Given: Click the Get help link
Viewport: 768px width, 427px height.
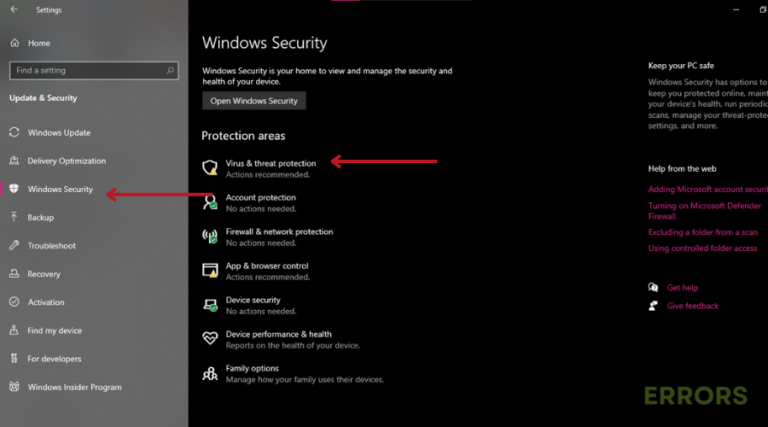Looking at the screenshot, I should click(681, 287).
